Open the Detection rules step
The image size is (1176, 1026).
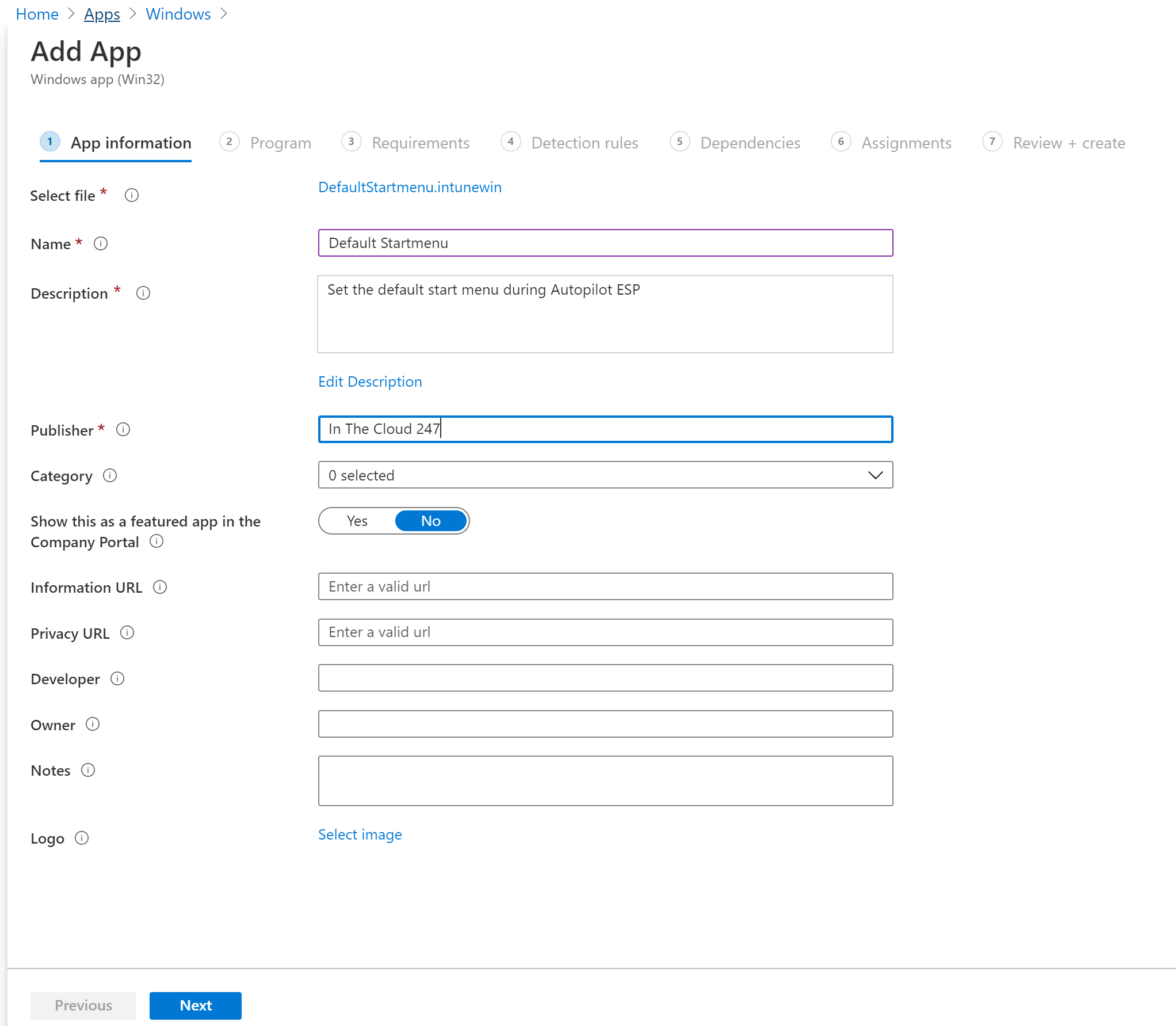pyautogui.click(x=585, y=143)
